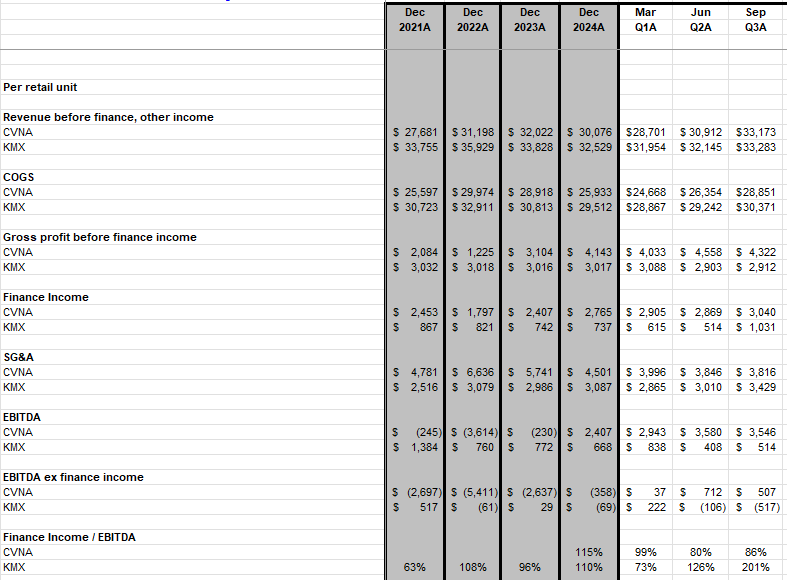Select revenue value $31,198
787x580 pixels.
[473, 132]
